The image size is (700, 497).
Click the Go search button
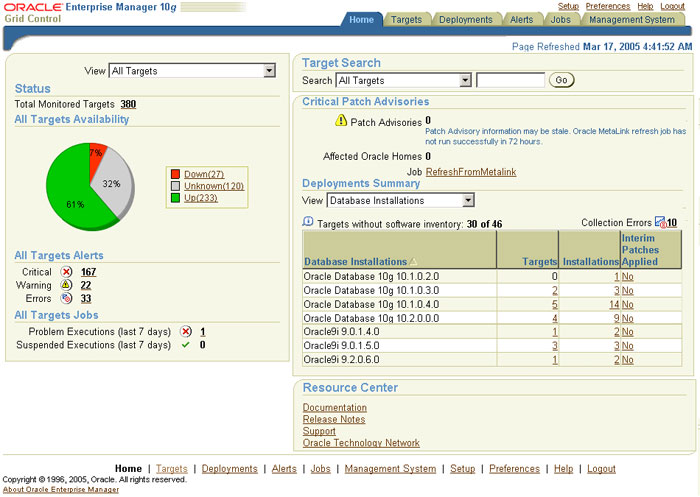pyautogui.click(x=561, y=80)
